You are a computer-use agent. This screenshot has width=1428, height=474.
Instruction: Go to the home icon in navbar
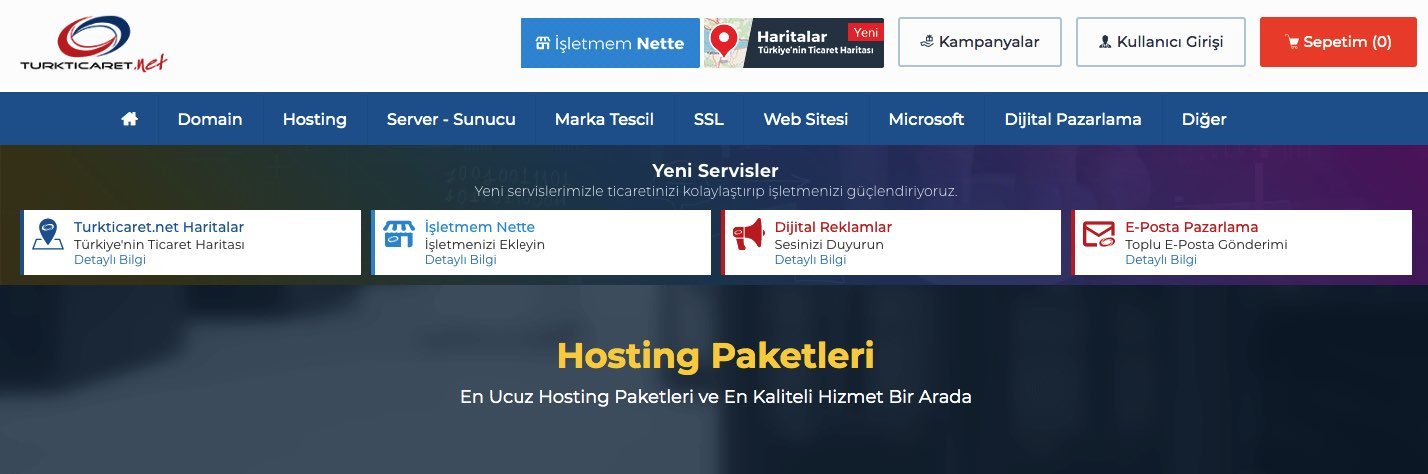coord(129,119)
